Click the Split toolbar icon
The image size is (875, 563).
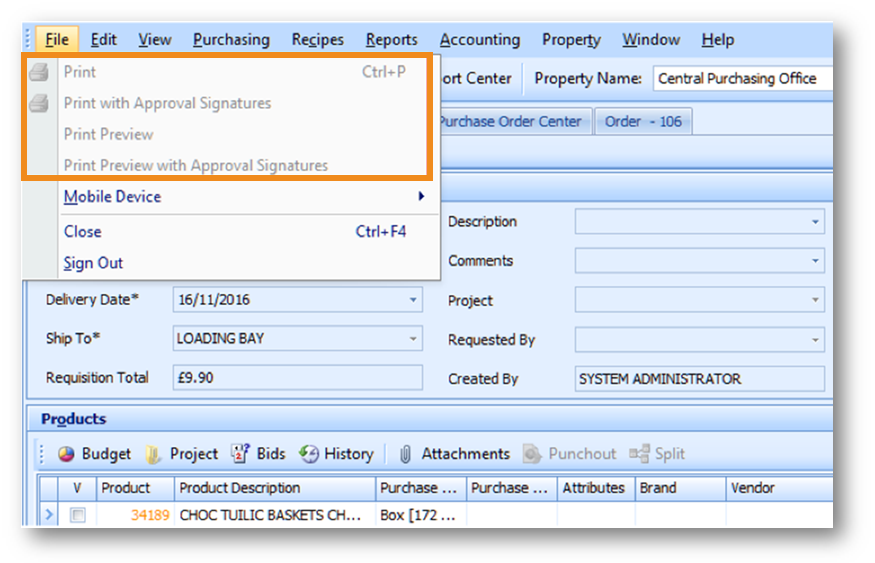[x=640, y=454]
